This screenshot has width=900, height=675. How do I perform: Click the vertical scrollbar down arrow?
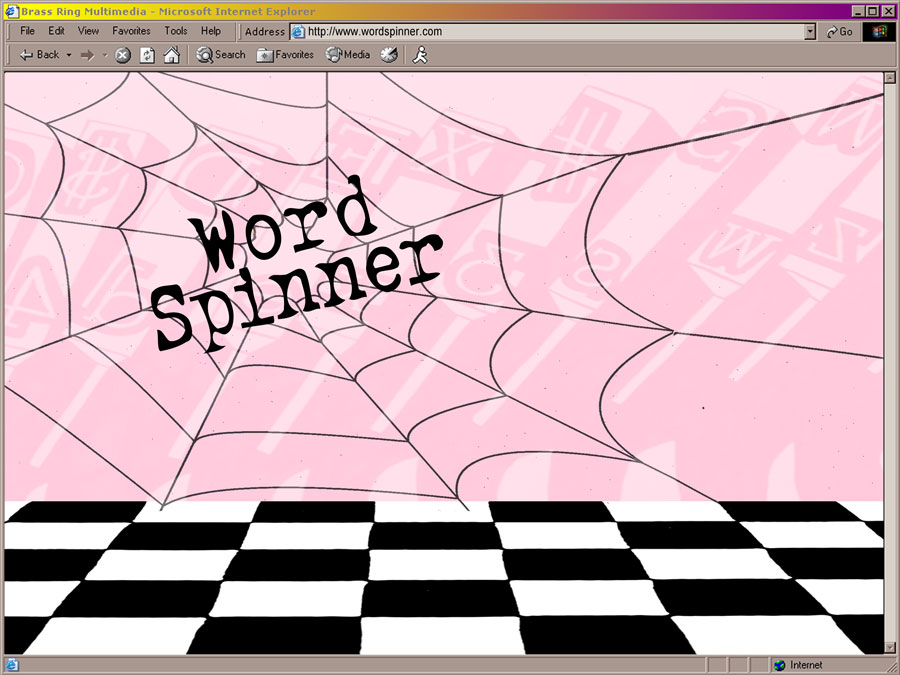(x=890, y=648)
